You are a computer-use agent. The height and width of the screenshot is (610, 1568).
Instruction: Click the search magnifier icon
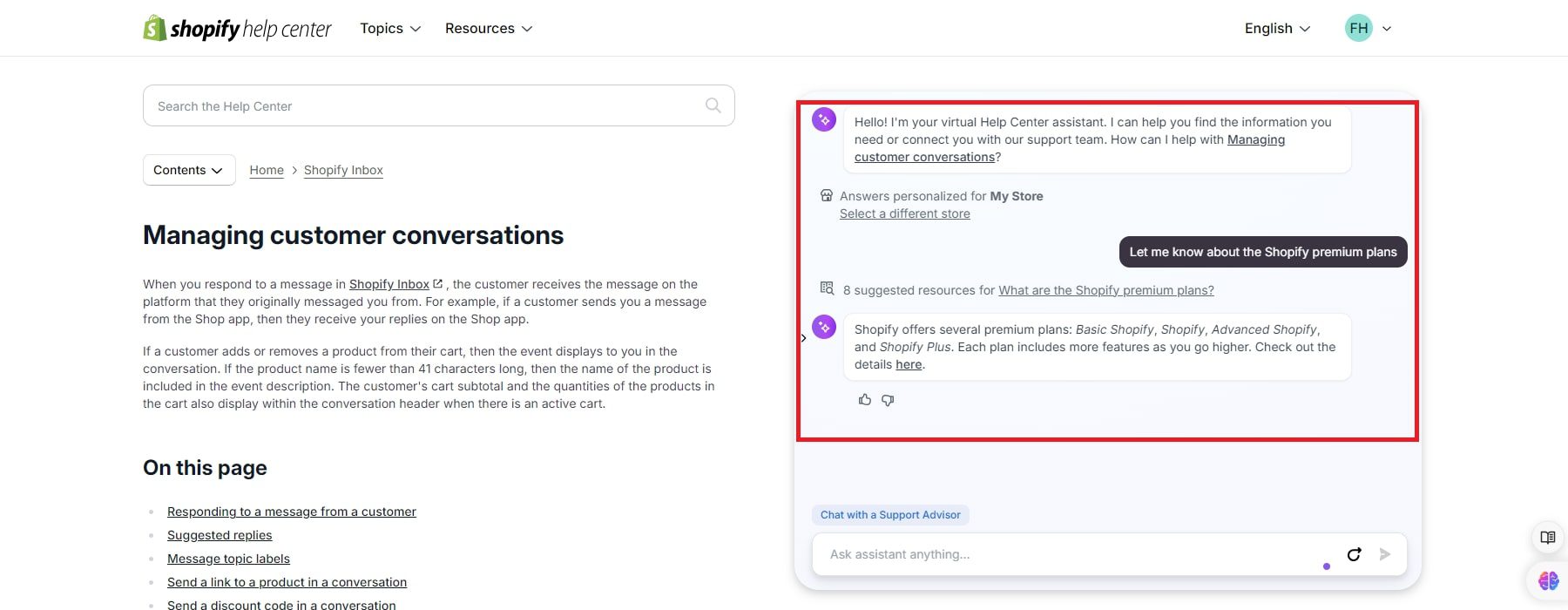[x=713, y=105]
